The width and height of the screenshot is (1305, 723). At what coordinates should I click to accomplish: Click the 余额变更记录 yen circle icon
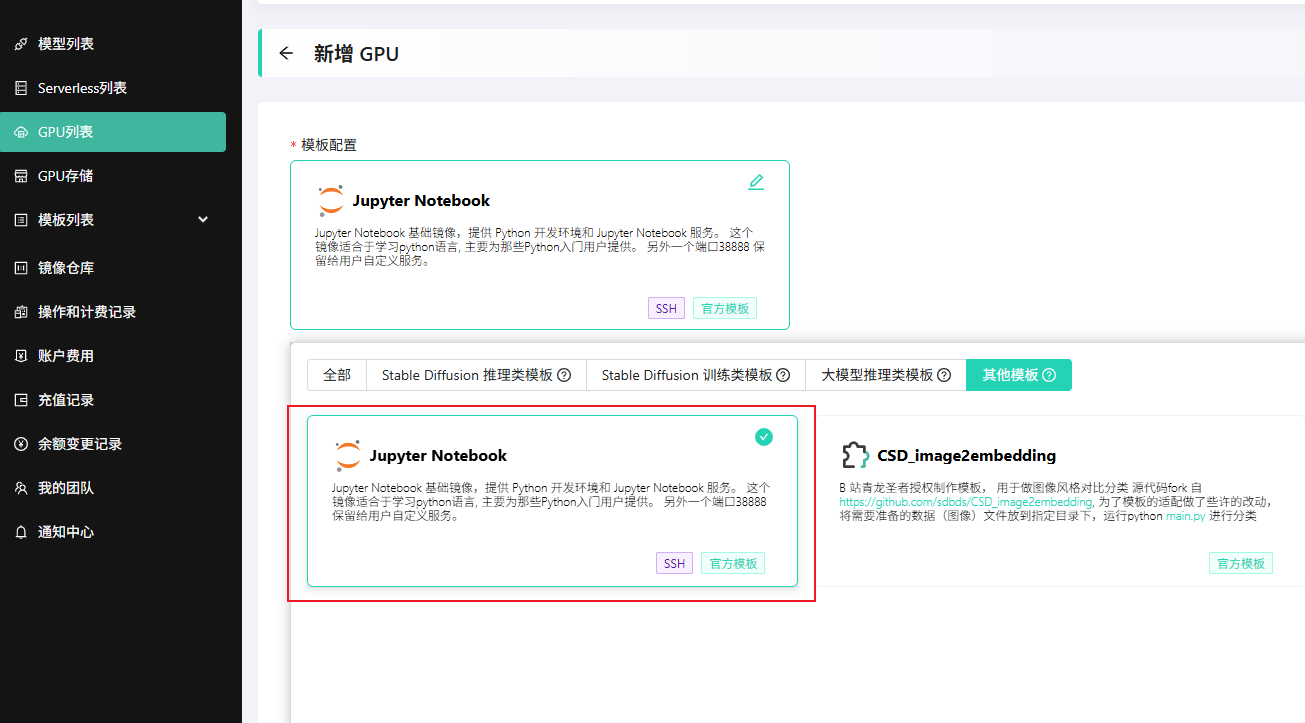[x=21, y=444]
